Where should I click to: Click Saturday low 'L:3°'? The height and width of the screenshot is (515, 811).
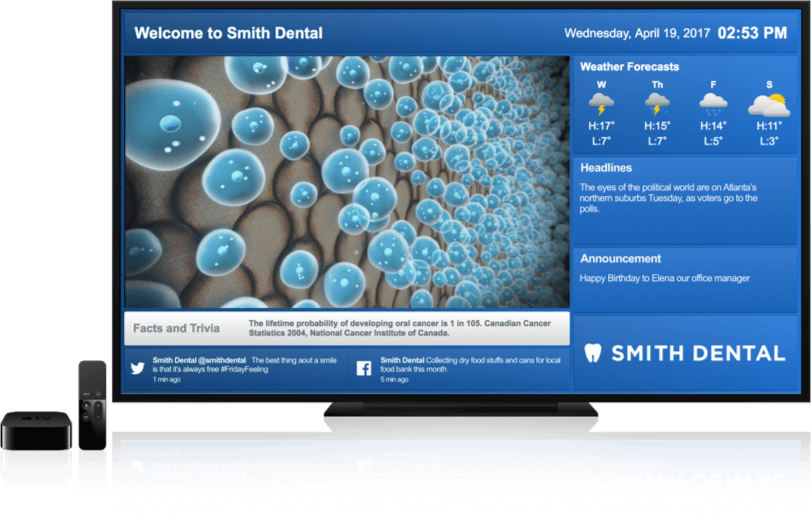click(x=769, y=141)
